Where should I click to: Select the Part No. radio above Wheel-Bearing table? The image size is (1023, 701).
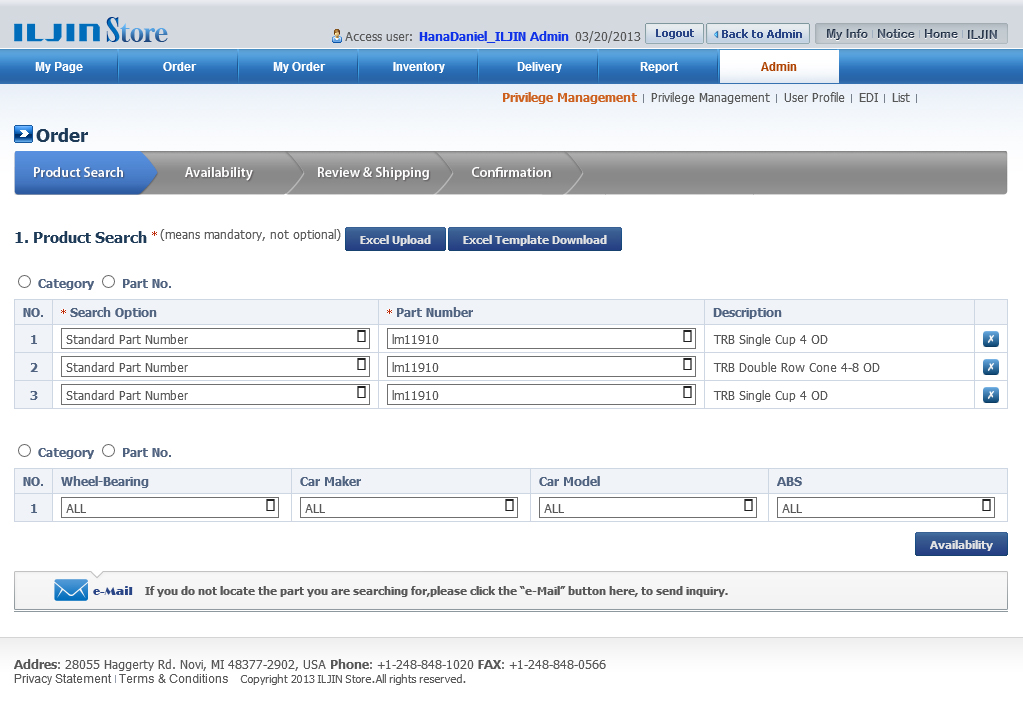click(x=108, y=451)
